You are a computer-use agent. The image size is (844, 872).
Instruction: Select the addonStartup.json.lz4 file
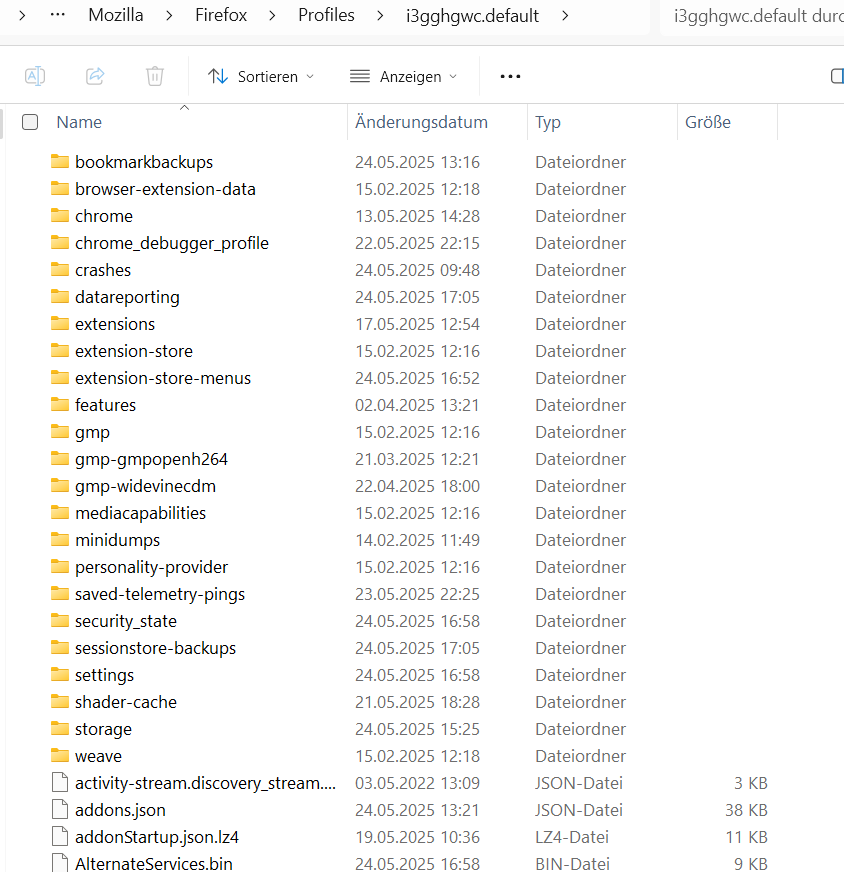click(x=157, y=837)
